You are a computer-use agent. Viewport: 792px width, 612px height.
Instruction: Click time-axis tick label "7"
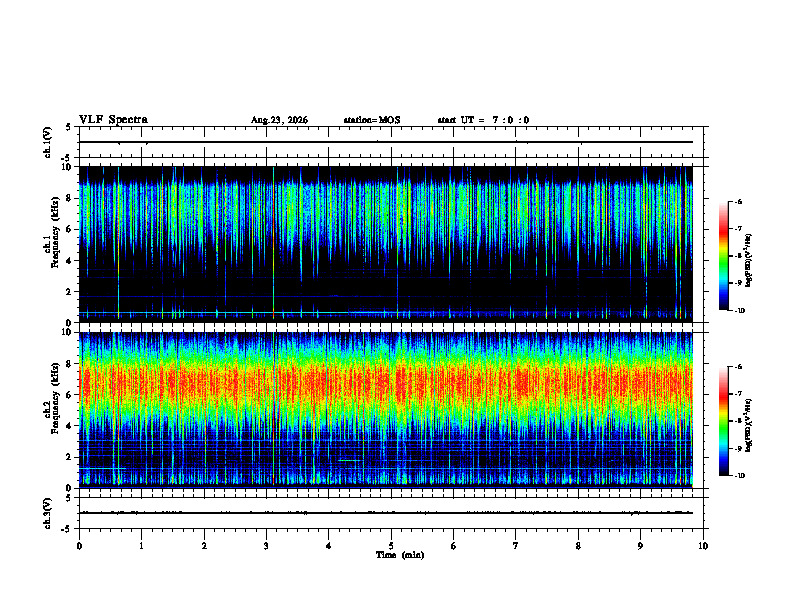click(516, 546)
